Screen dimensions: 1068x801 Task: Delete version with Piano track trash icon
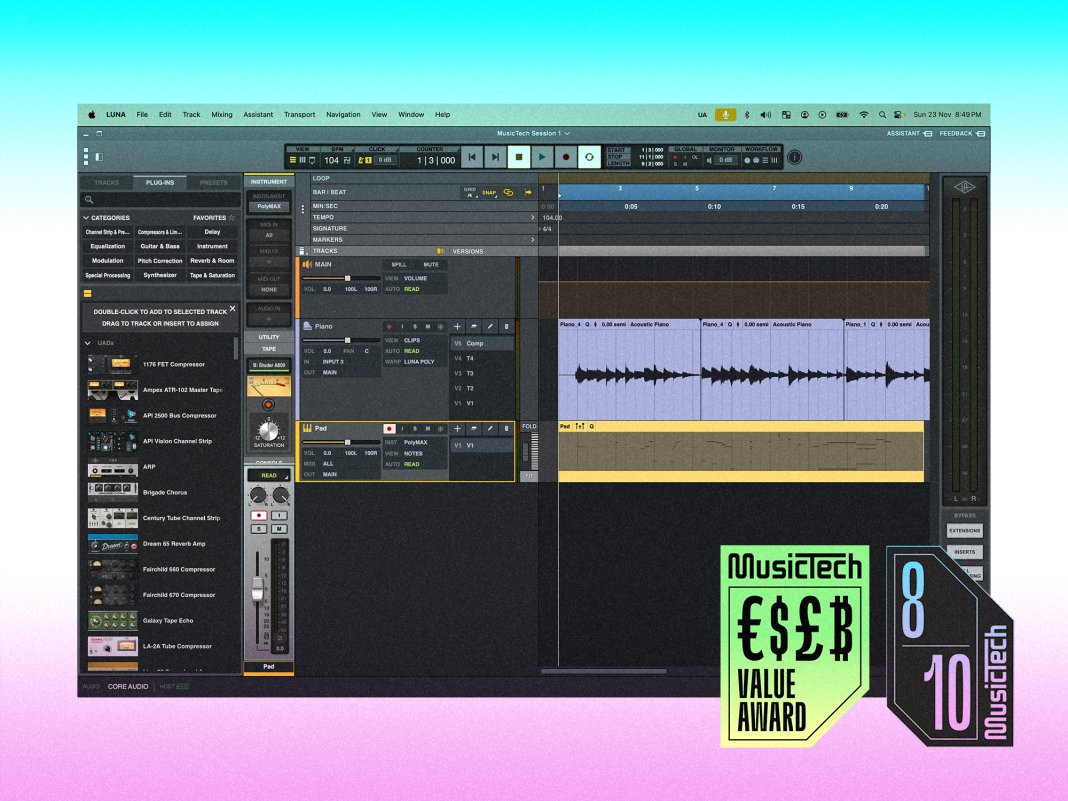tap(506, 326)
